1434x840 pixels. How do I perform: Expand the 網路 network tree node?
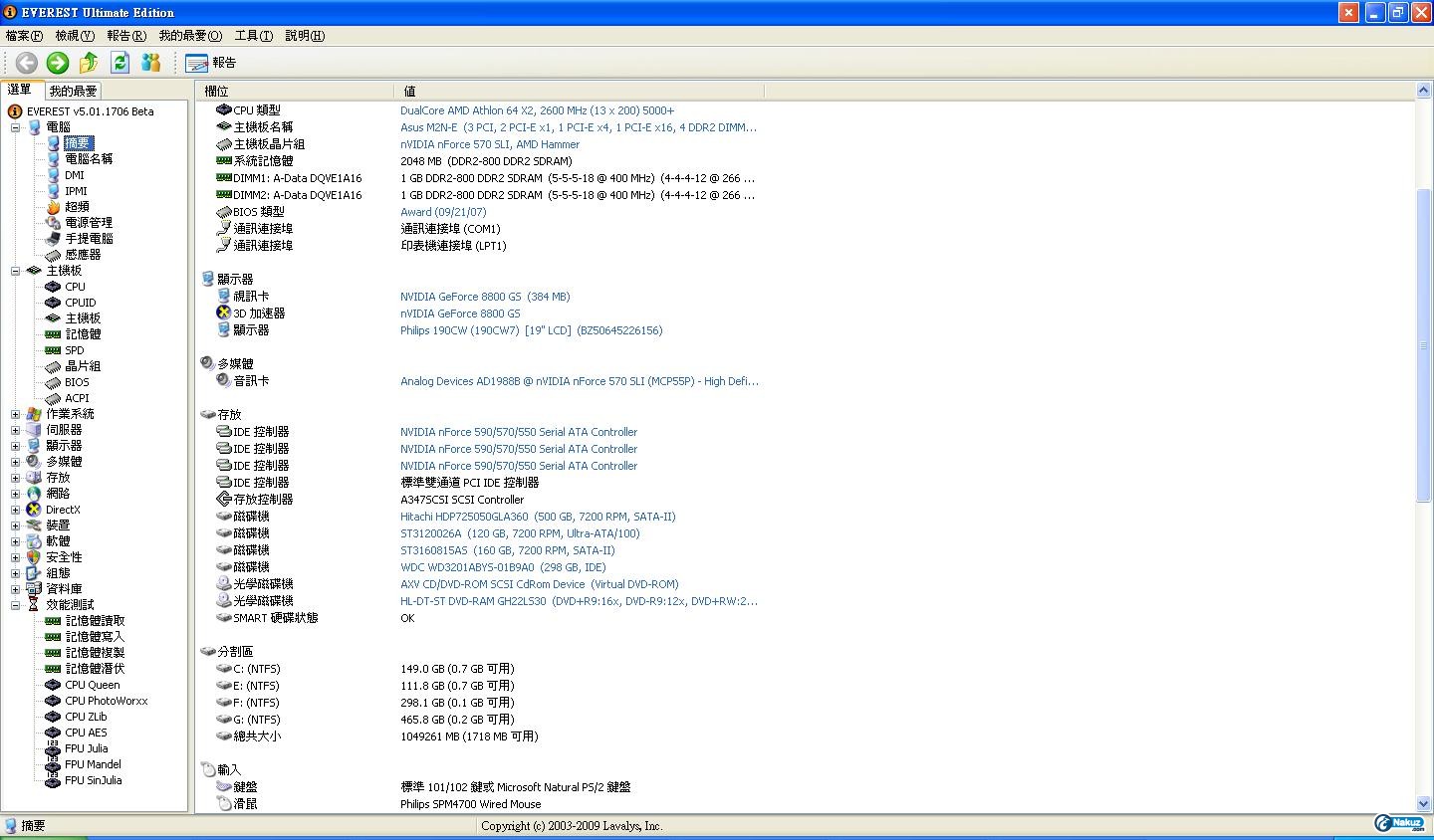[16, 494]
